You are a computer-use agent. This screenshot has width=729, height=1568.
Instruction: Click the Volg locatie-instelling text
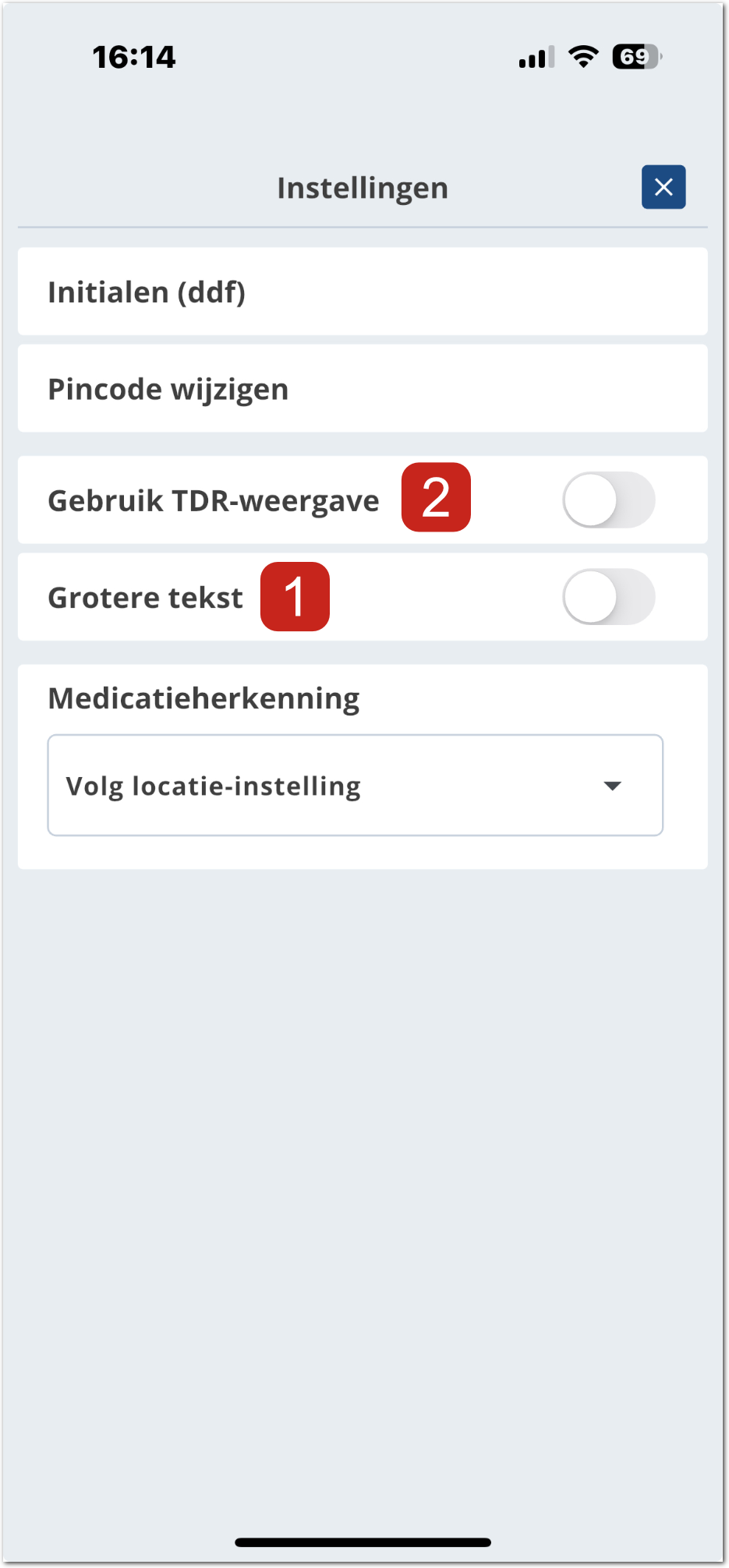click(213, 786)
